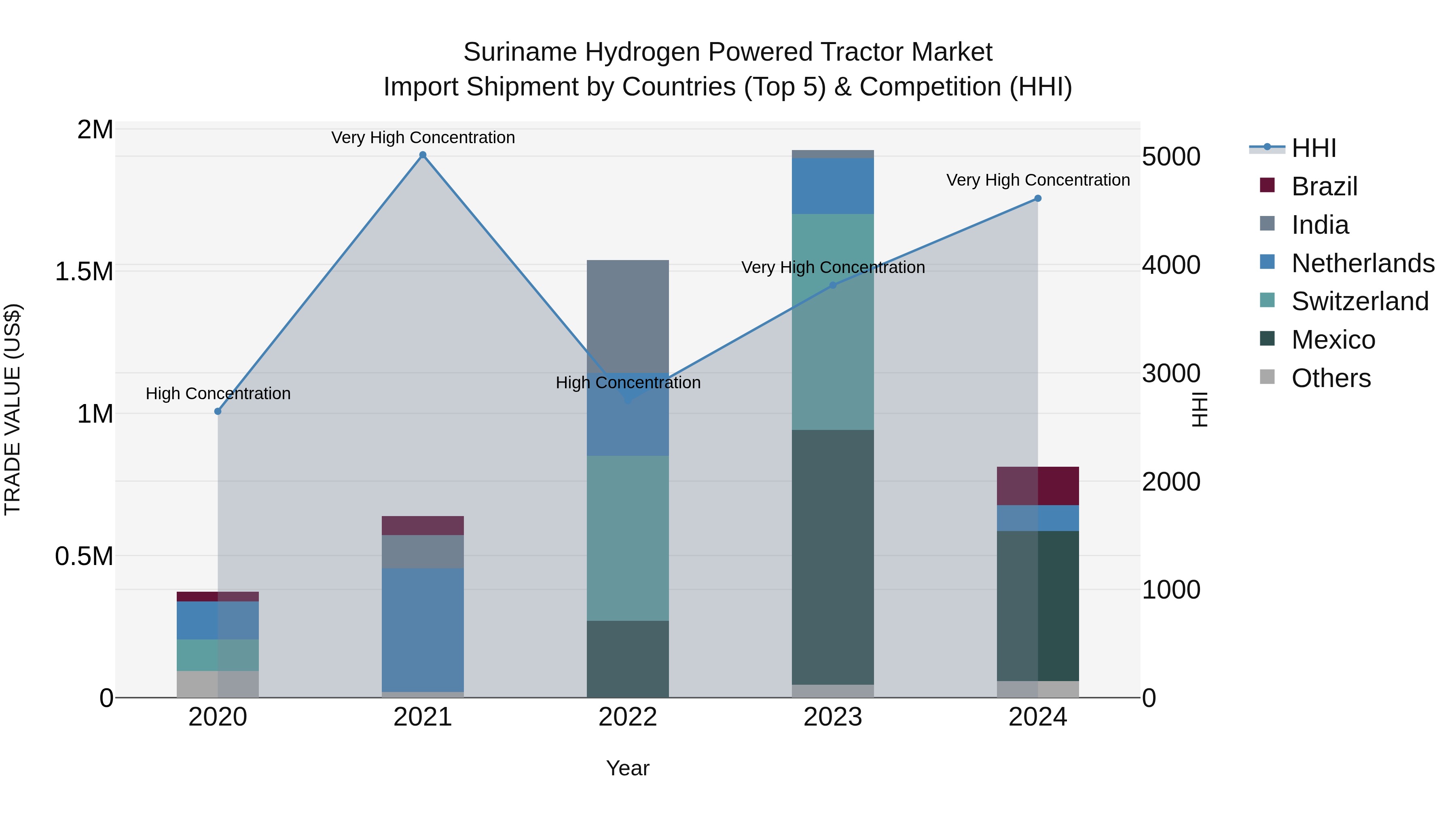This screenshot has width=1456, height=819.
Task: Select the 2024 HHI data point
Action: (x=1038, y=199)
